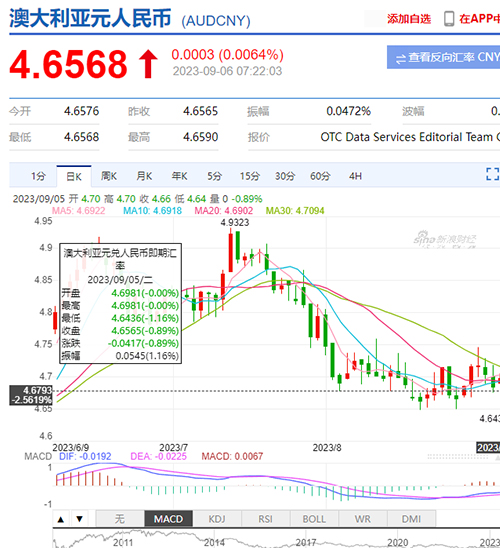Select the 月K monthly chart tab
500x548 pixels.
(144, 176)
